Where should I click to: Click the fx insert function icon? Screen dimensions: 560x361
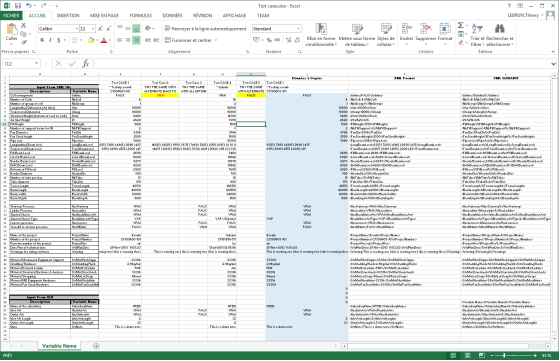pos(86,64)
